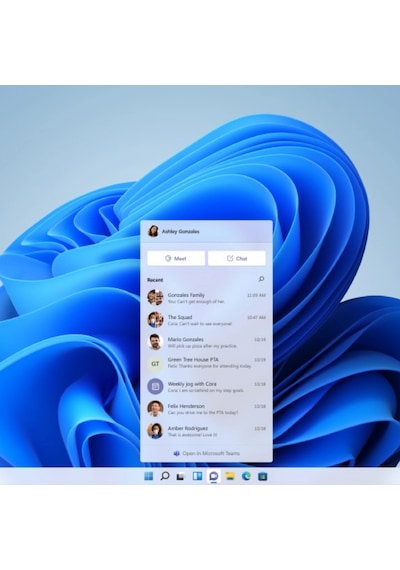Open chat with Amber Rodriguez
400x570 pixels.
click(x=206, y=431)
